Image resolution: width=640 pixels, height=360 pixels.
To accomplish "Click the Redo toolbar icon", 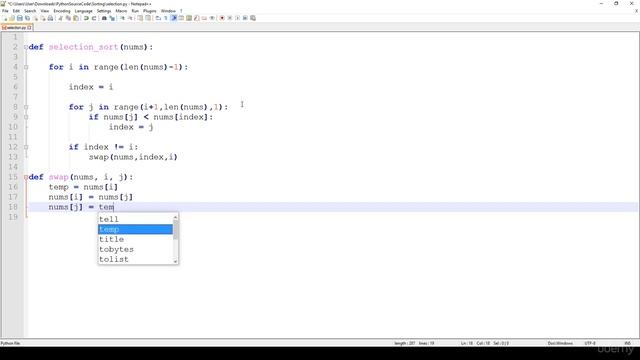I will click(94, 18).
